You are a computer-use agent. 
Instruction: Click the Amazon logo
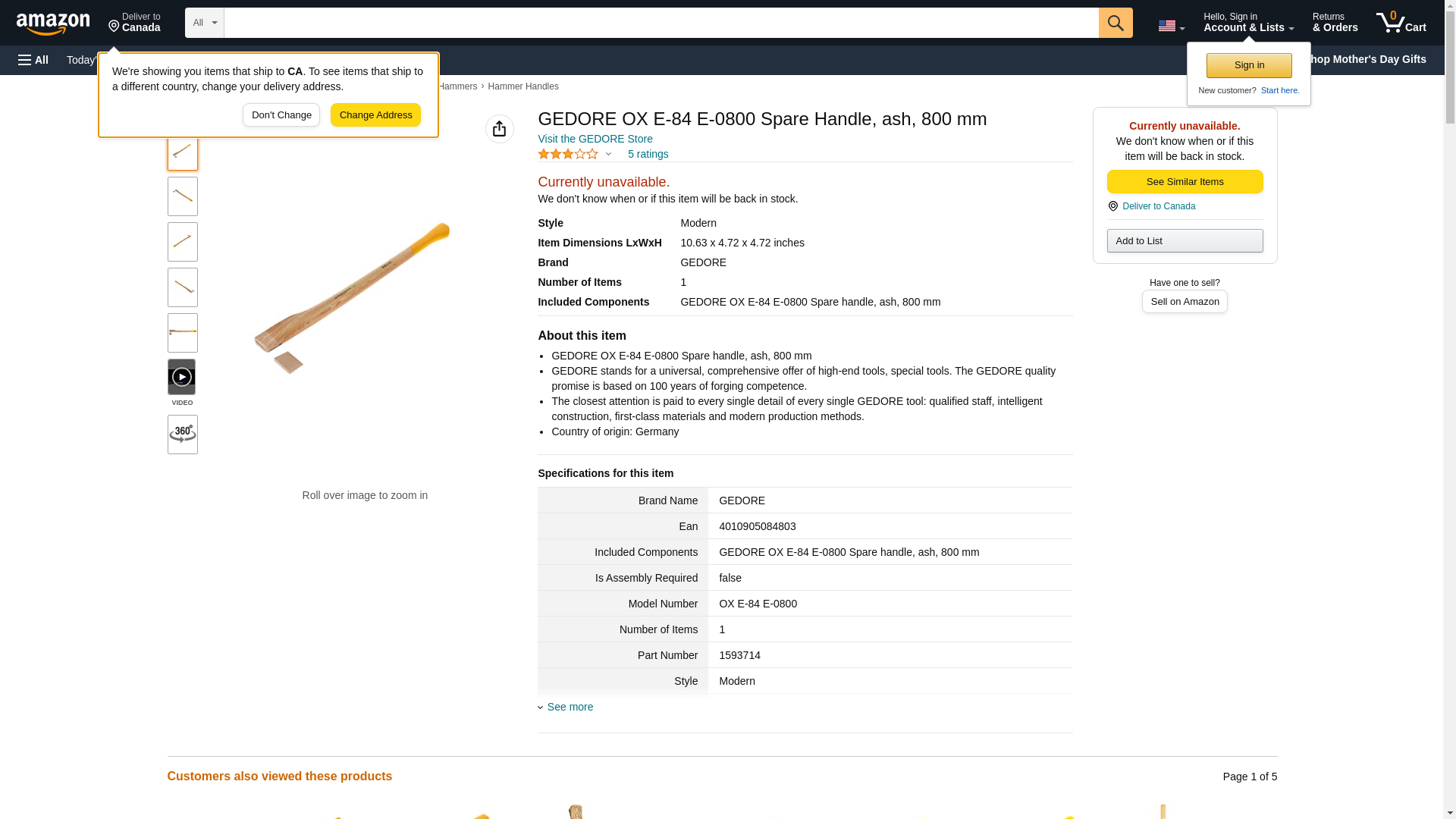click(x=53, y=24)
